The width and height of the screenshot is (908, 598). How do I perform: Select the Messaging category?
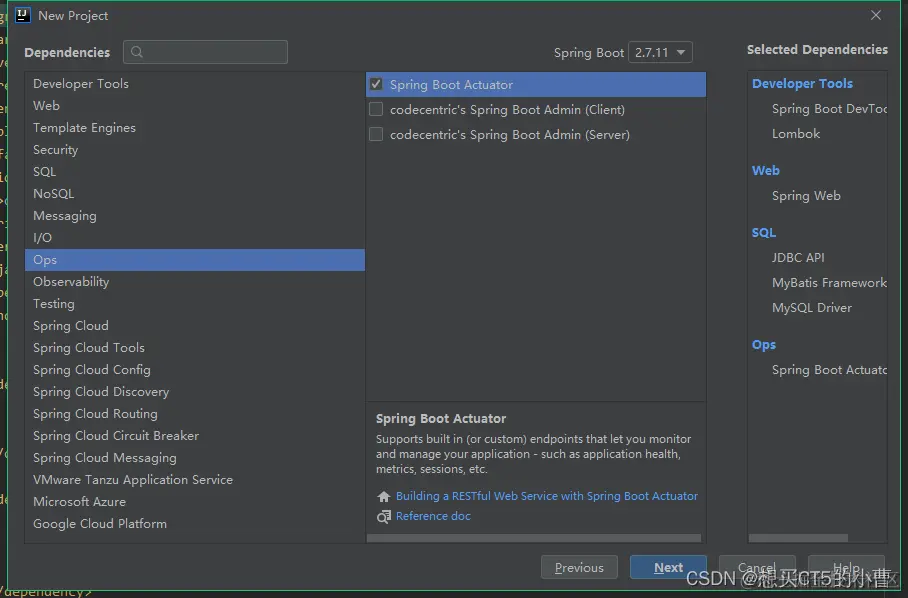195,216
